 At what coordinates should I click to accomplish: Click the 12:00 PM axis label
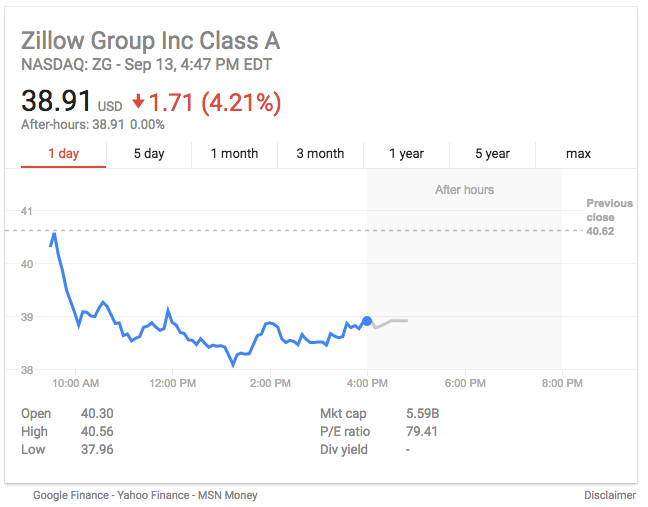[x=172, y=383]
